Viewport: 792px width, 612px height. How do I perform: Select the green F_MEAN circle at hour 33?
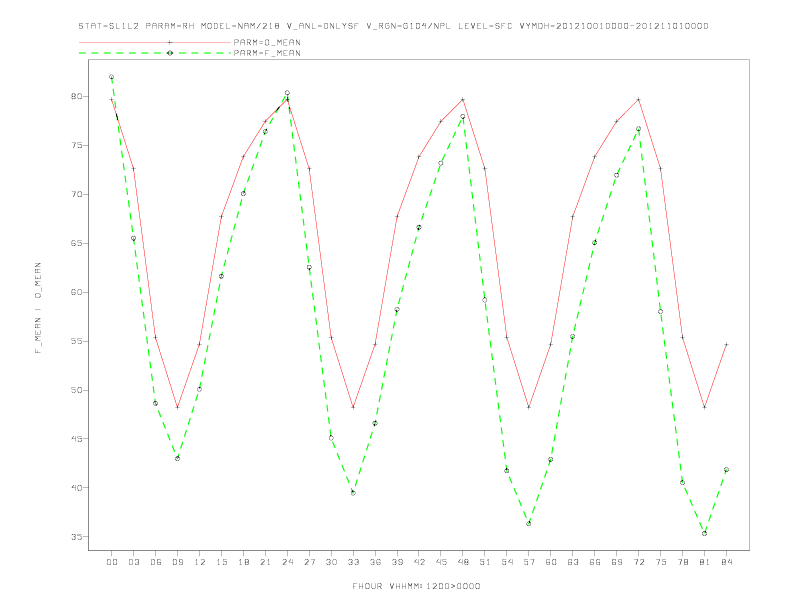(353, 493)
